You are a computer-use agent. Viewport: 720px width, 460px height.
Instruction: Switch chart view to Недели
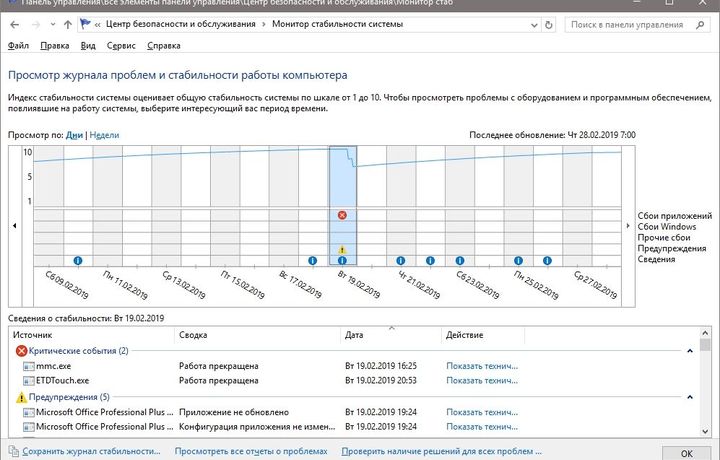104,135
